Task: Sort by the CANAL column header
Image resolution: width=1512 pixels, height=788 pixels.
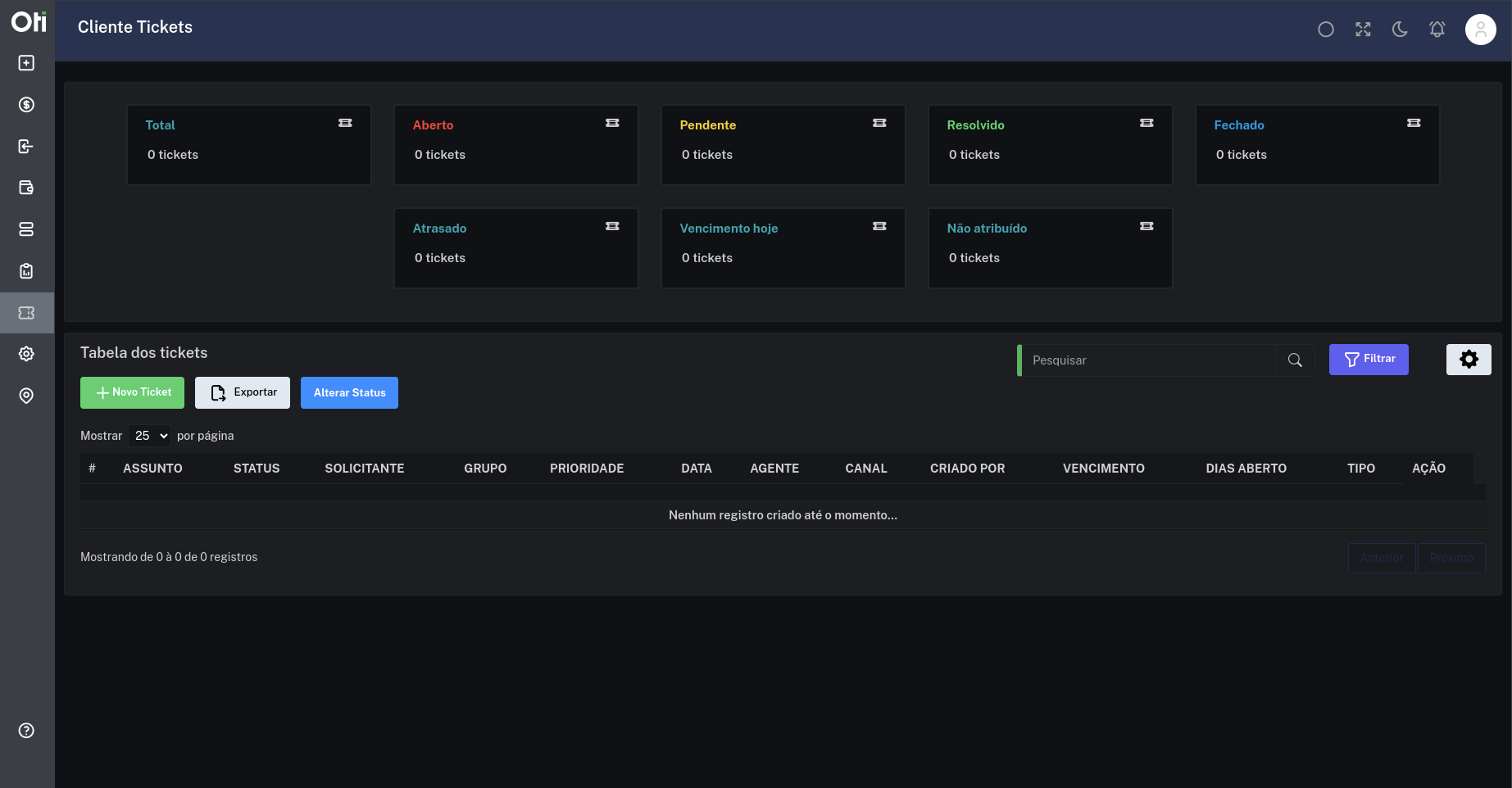Action: pyautogui.click(x=866, y=469)
